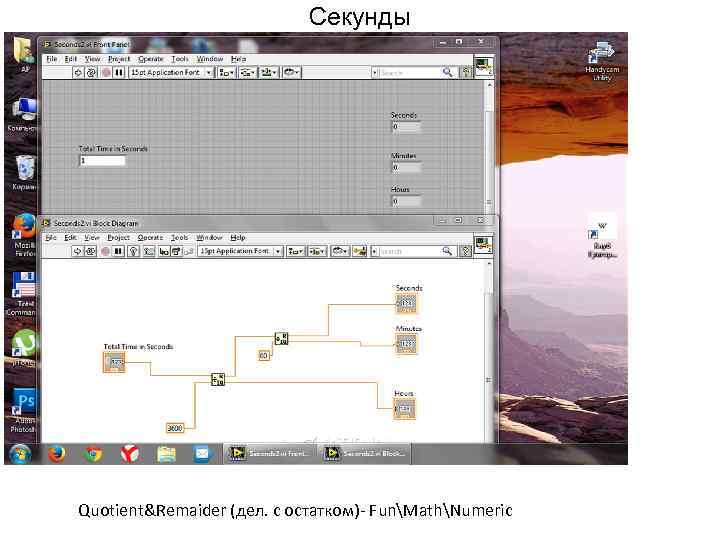
Task: Click Pause in Block Diagram toolbar
Action: (x=118, y=251)
